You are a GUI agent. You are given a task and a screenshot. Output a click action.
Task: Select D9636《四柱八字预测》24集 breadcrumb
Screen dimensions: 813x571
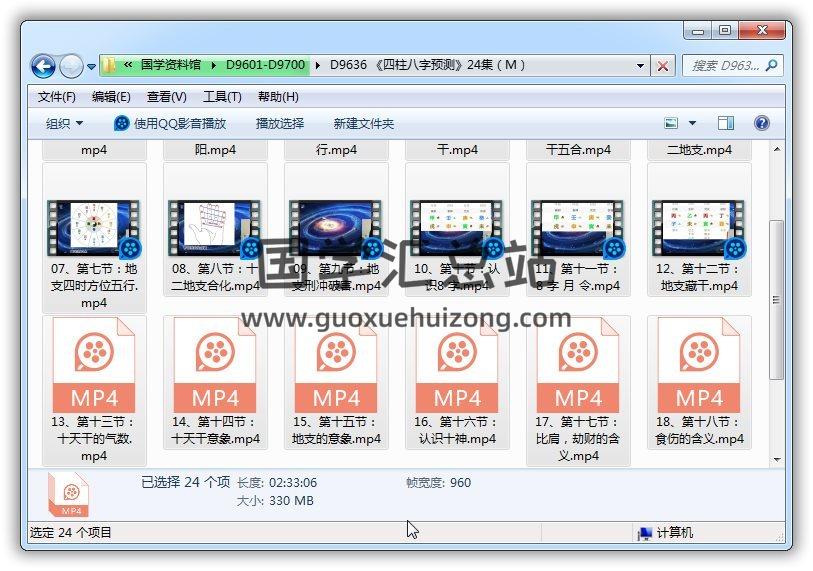point(427,65)
